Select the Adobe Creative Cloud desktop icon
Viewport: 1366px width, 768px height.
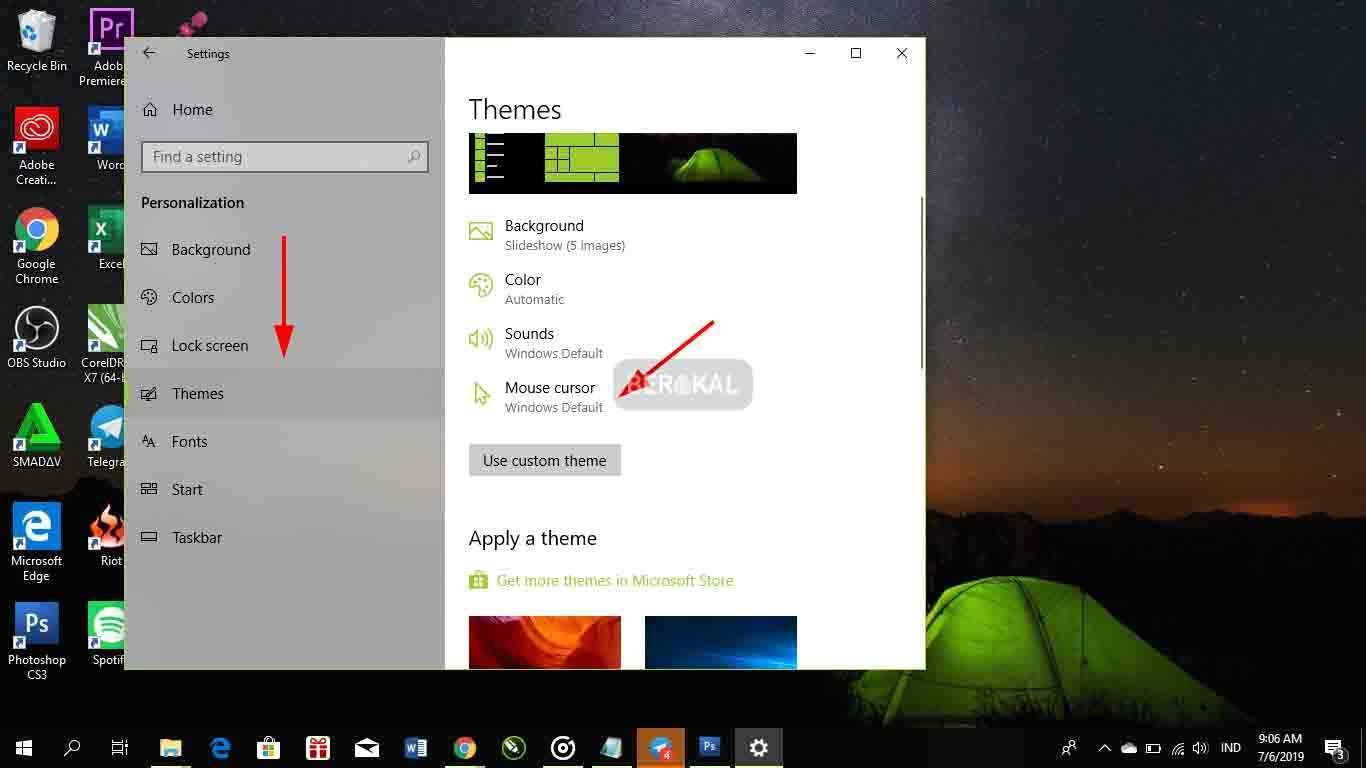coord(37,147)
